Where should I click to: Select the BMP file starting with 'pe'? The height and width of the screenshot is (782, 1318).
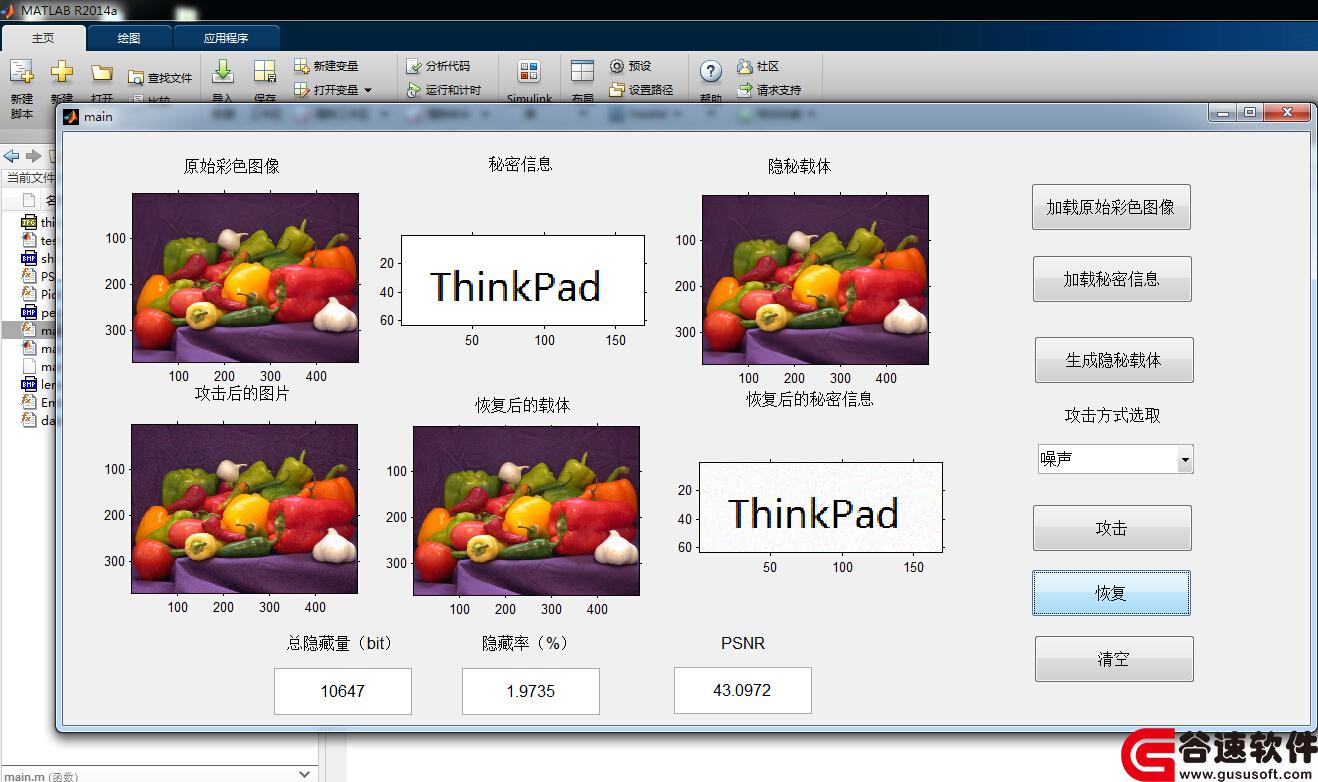[x=38, y=312]
